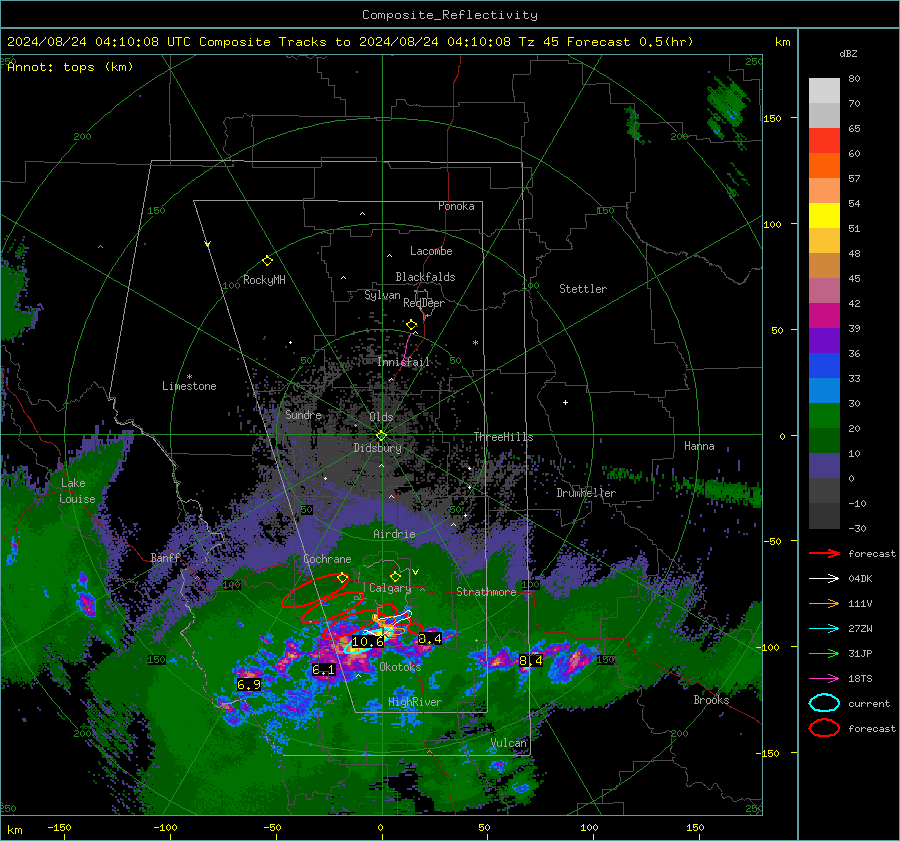Click the Banff city label

(165, 557)
